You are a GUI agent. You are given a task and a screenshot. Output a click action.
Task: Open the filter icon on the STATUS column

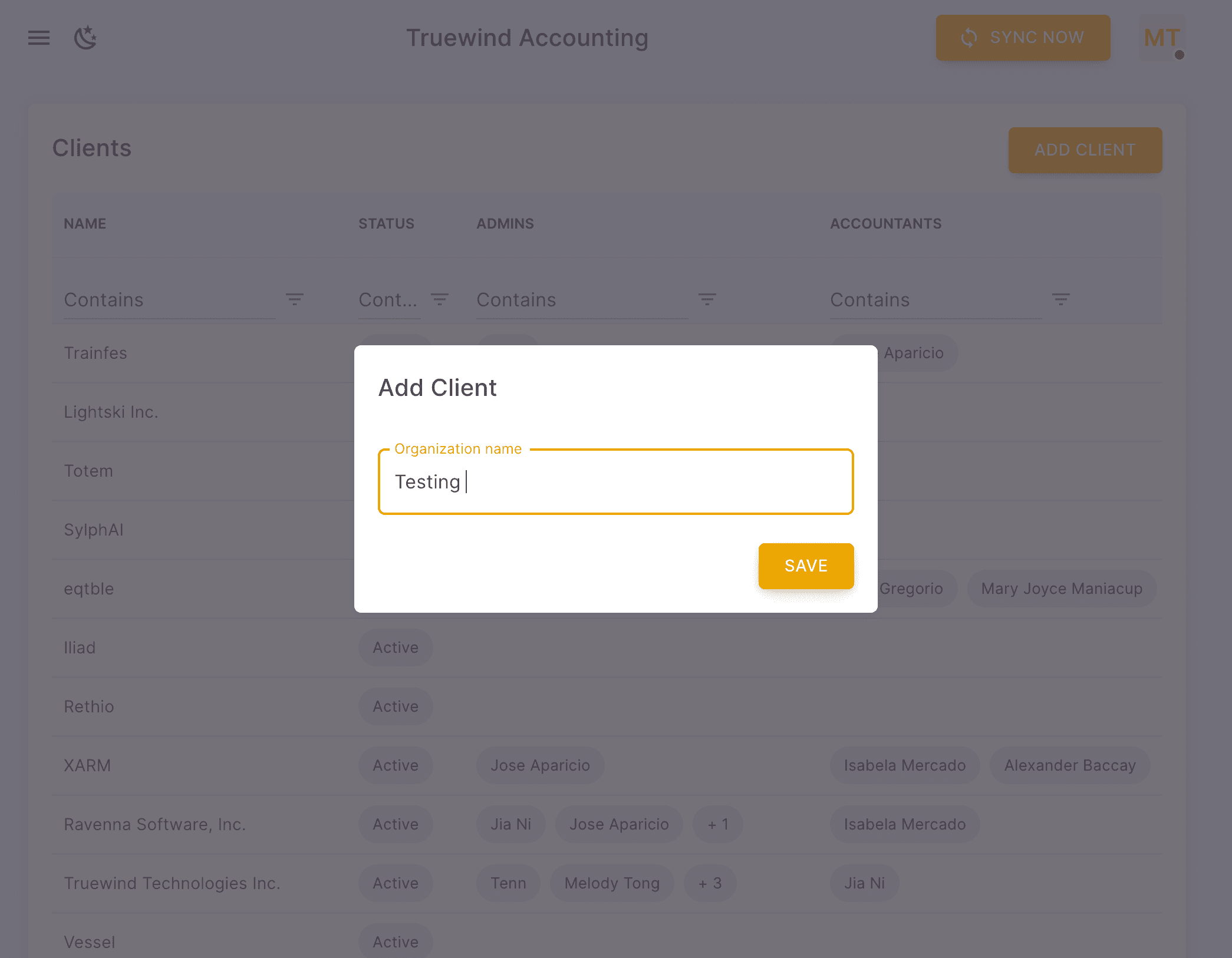coord(439,299)
